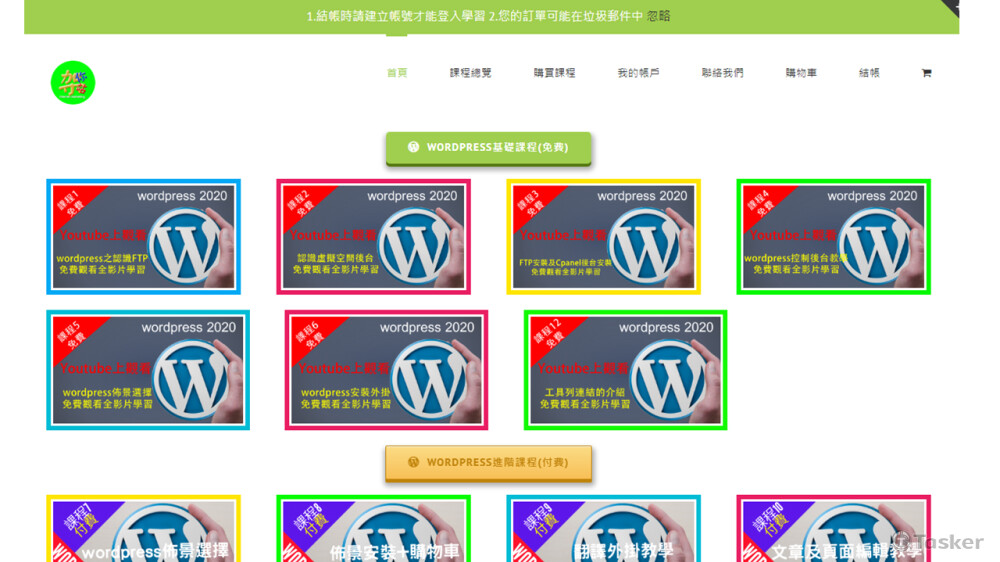Open 課程6 wordpress安裝外掛 thumbnail
The image size is (1000, 562).
click(x=386, y=370)
